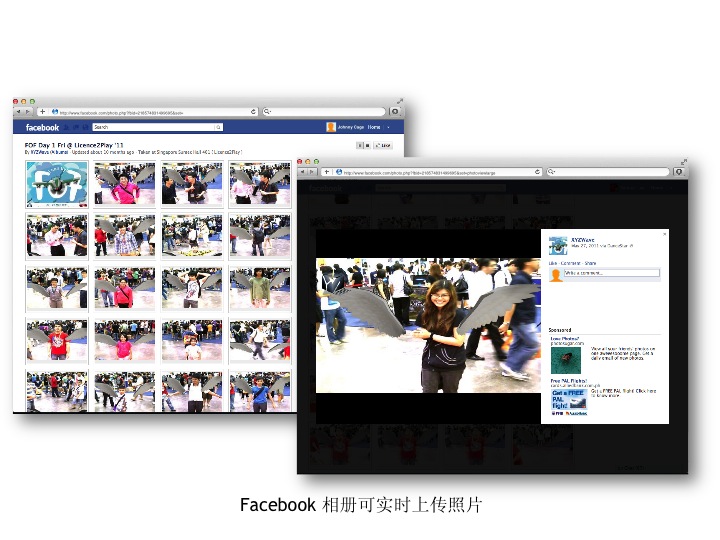Open plaid-shirt person thumbnail in second row
The height and width of the screenshot is (540, 720).
tap(124, 236)
